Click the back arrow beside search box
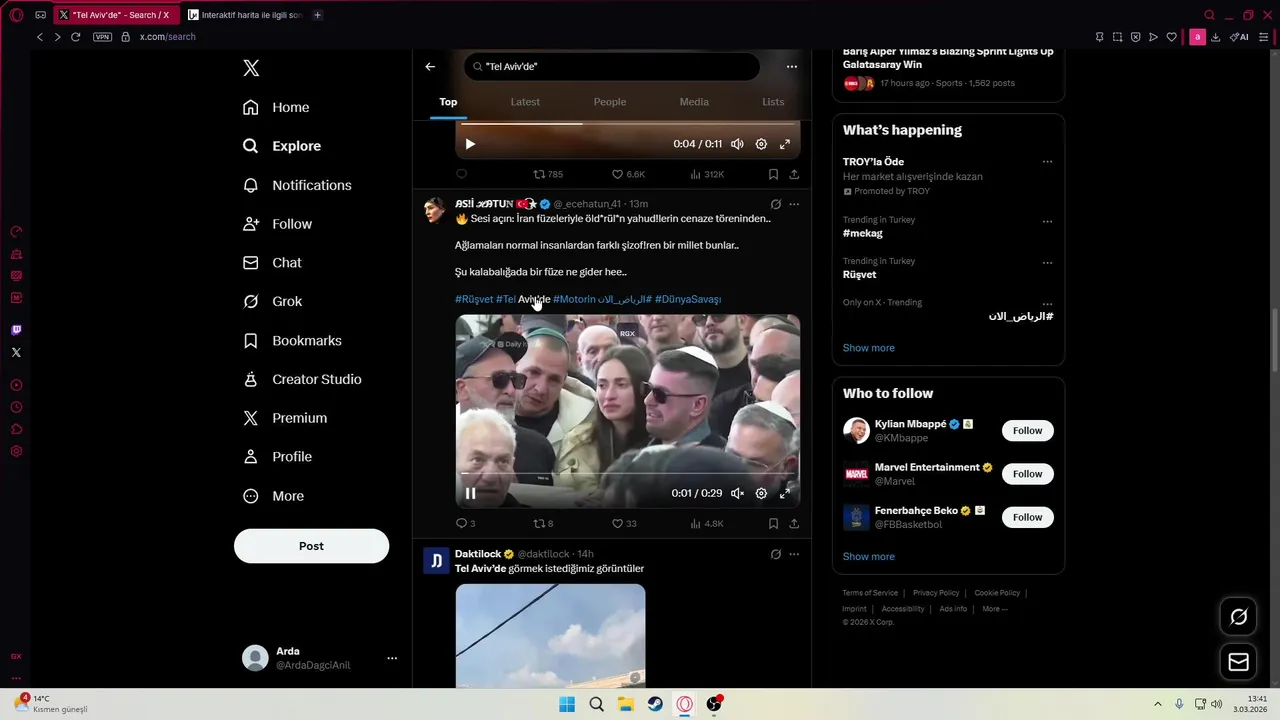The height and width of the screenshot is (720, 1280). point(430,66)
